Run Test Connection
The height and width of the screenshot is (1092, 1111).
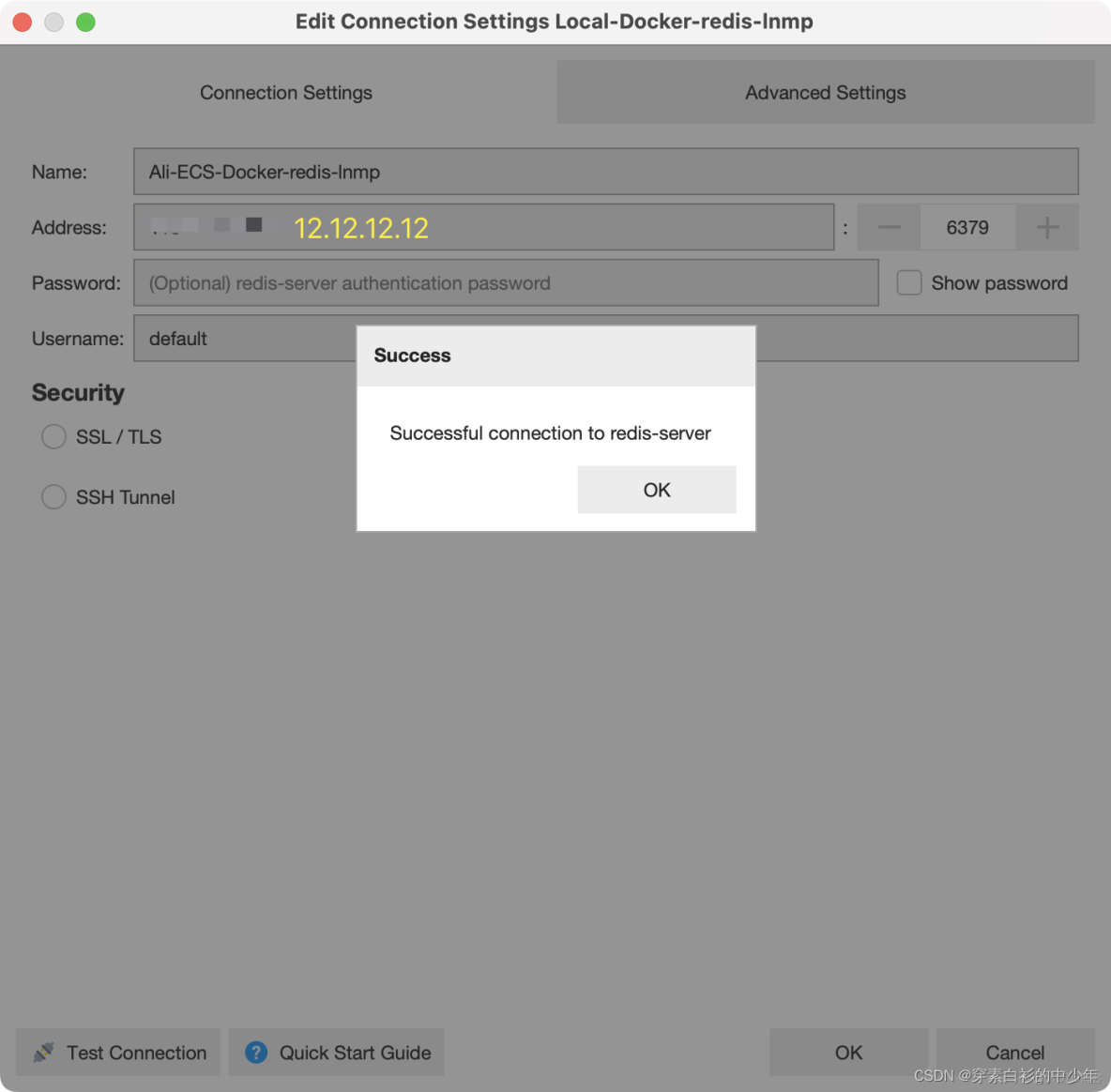point(117,1053)
